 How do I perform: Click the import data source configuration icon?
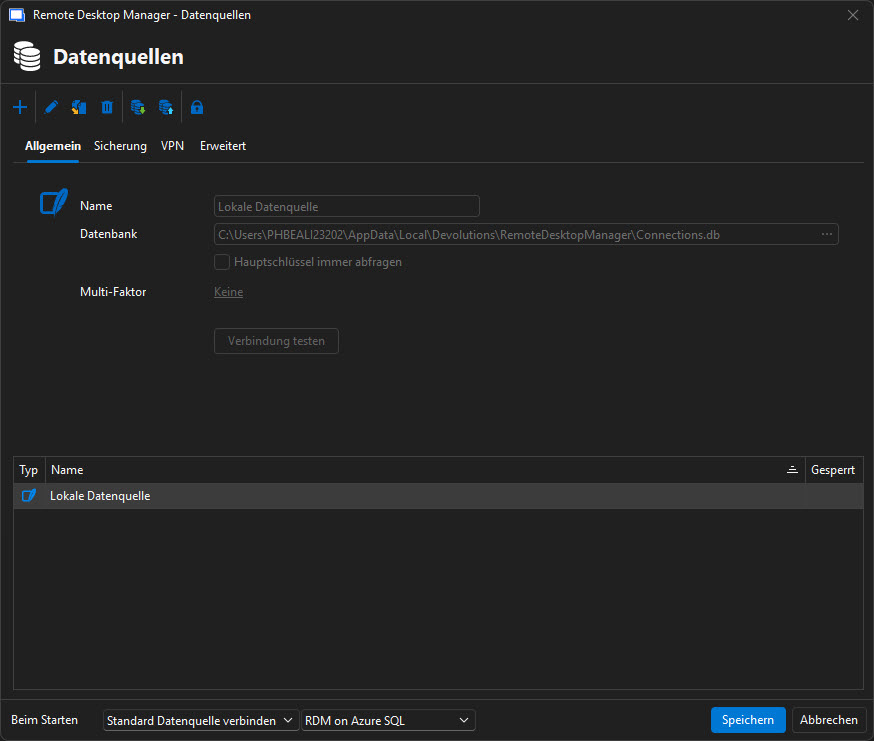coord(138,107)
